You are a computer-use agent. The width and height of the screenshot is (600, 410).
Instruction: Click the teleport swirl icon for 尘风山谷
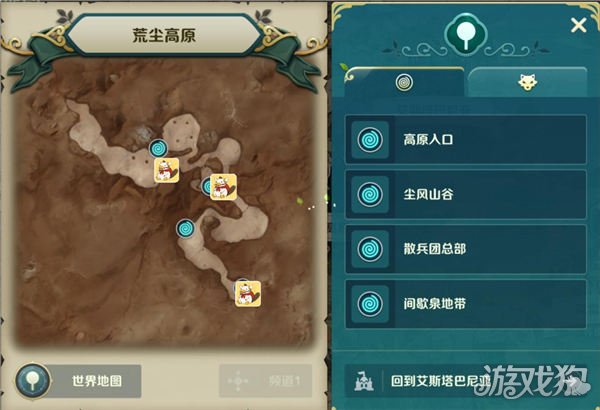[370, 194]
